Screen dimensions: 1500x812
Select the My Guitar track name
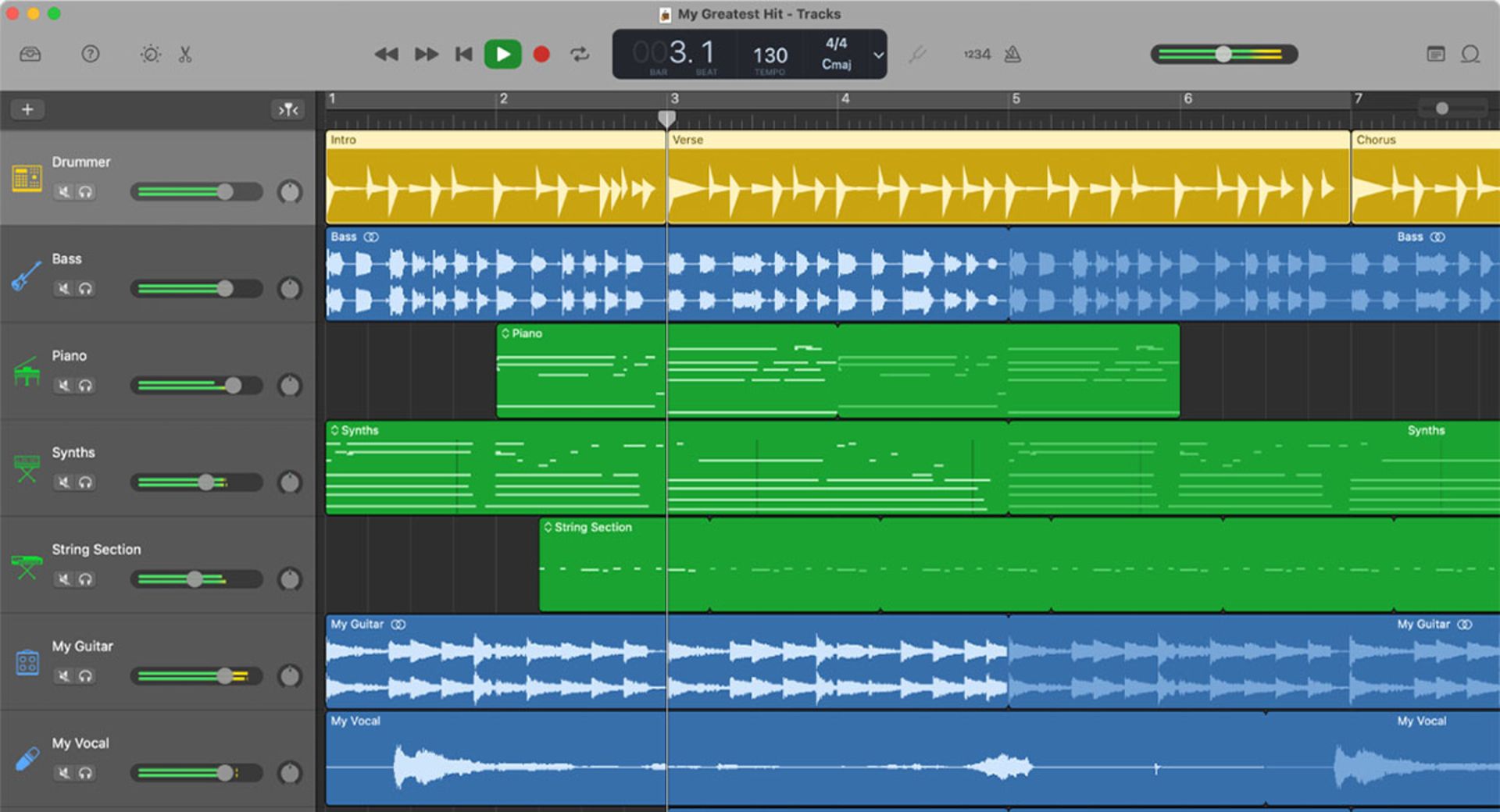83,646
